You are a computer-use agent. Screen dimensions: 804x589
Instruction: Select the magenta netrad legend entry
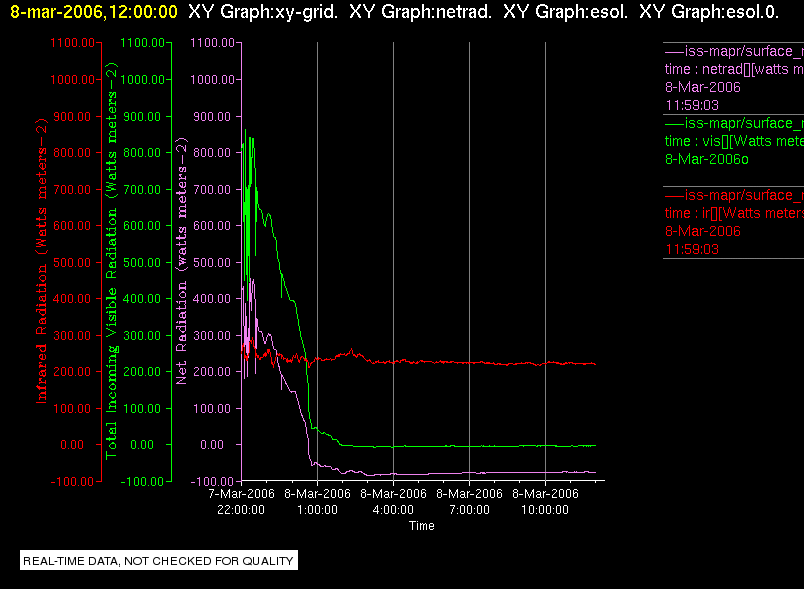point(734,78)
